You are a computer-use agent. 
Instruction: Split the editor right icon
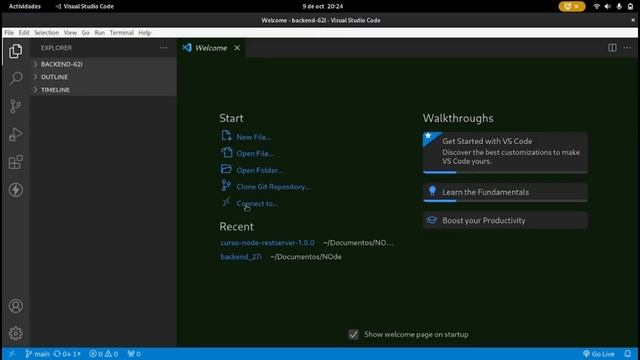coord(612,48)
